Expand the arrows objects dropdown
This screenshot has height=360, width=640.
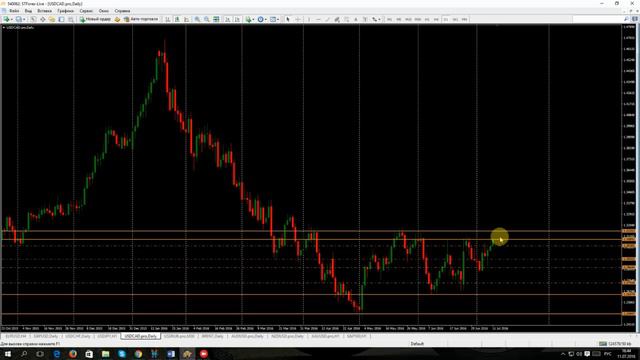(x=380, y=19)
